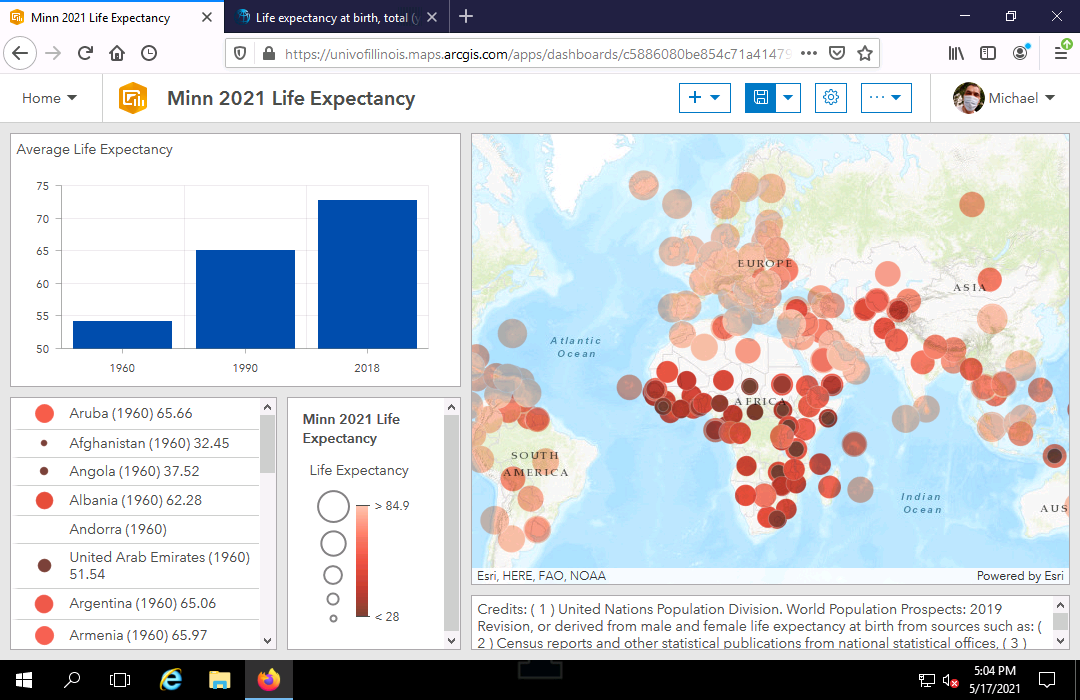Open the more options ellipsis menu

(878, 98)
